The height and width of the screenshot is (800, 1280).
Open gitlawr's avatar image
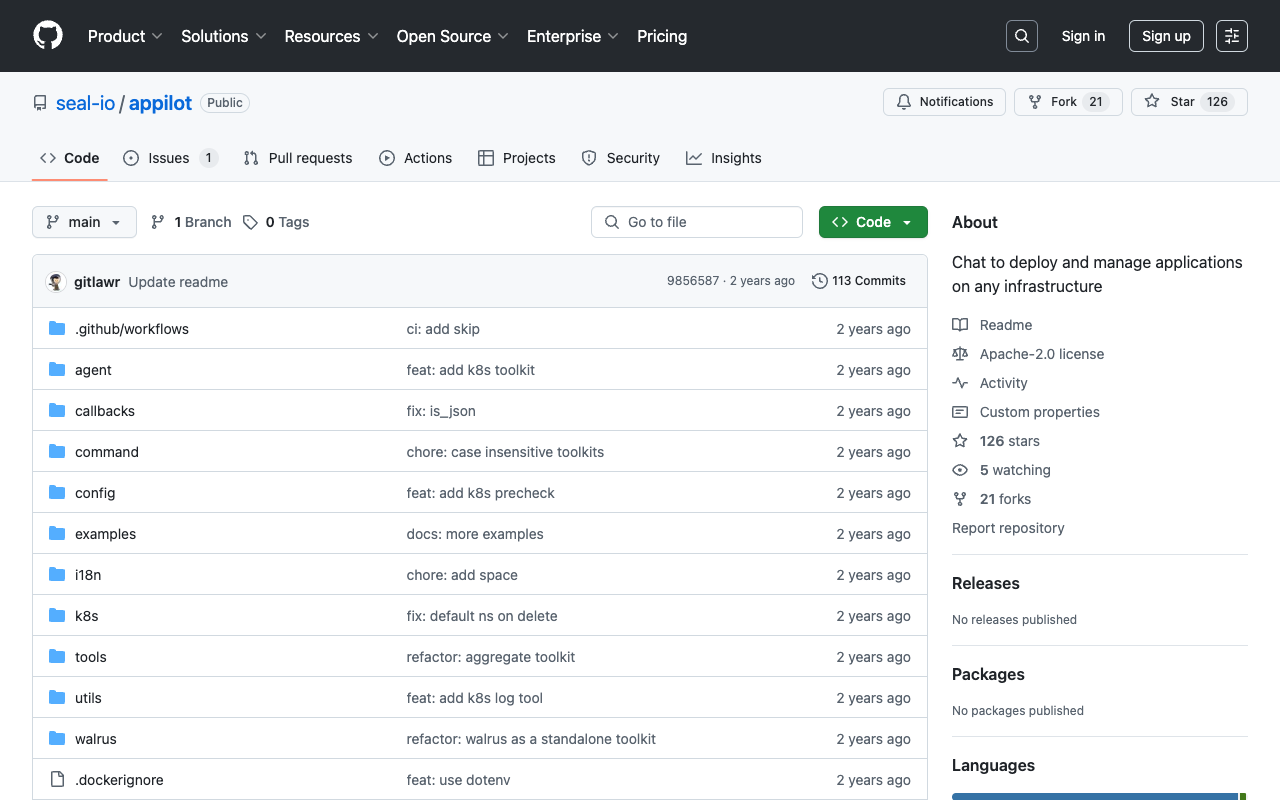pyautogui.click(x=56, y=282)
